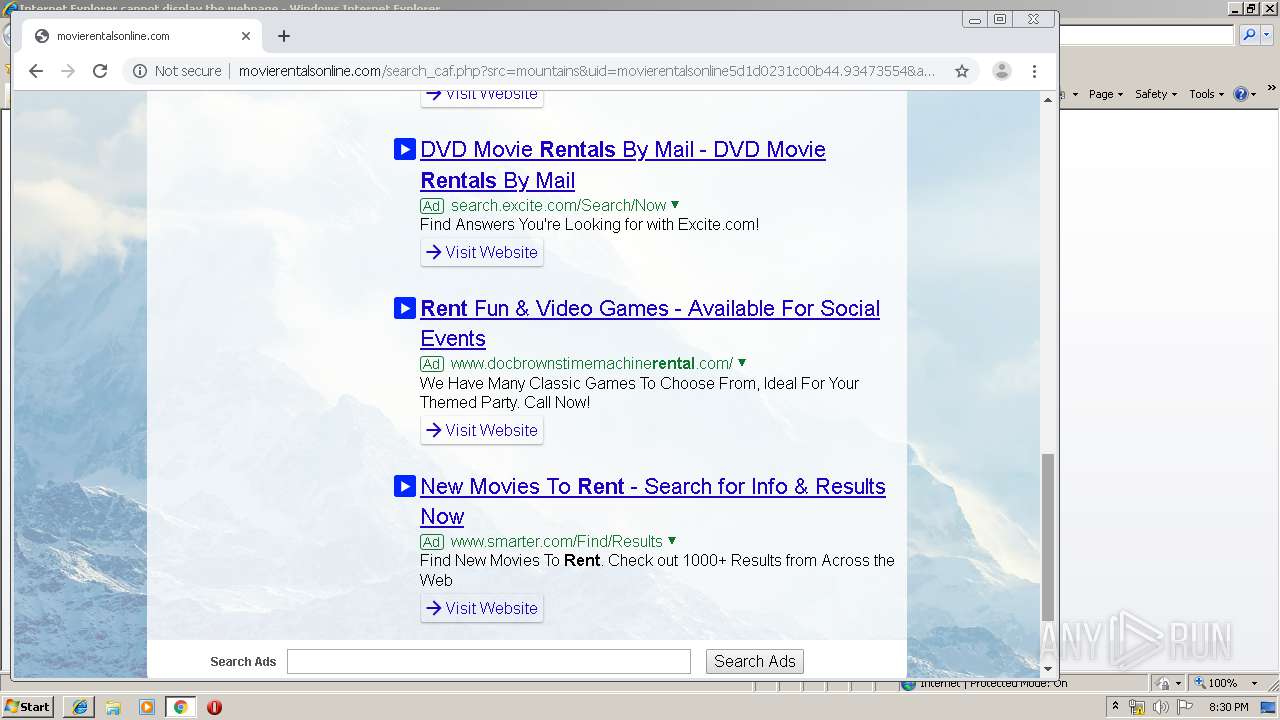Reload the movierentalsonline.com page
The width and height of the screenshot is (1280, 720).
100,71
